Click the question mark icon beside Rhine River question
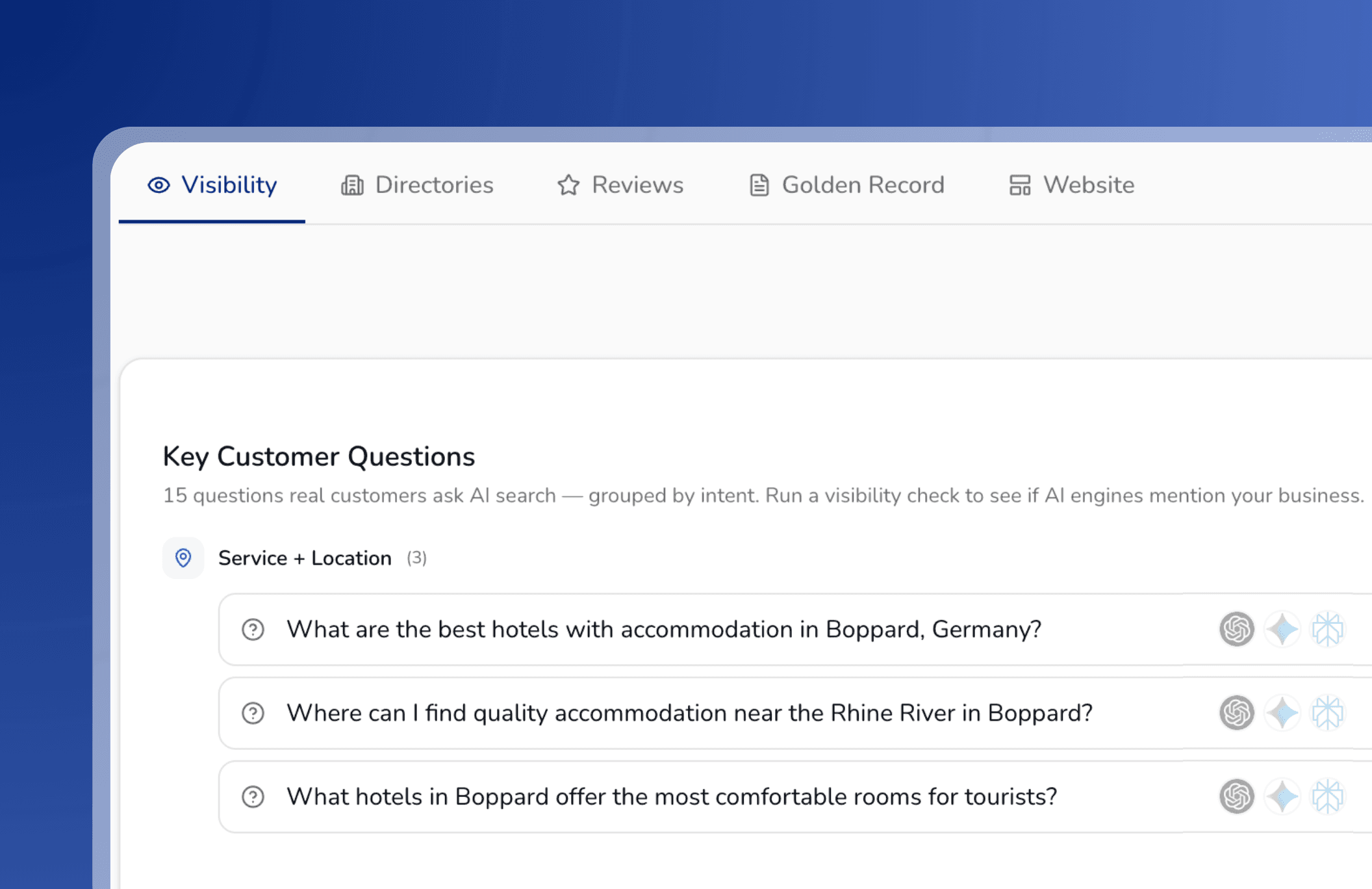This screenshot has height=889, width=1372. [x=253, y=713]
